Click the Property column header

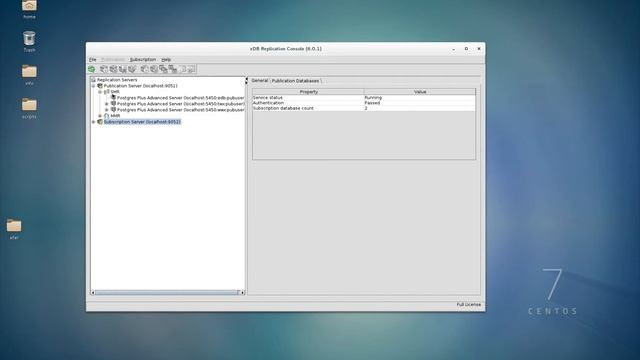coord(309,92)
